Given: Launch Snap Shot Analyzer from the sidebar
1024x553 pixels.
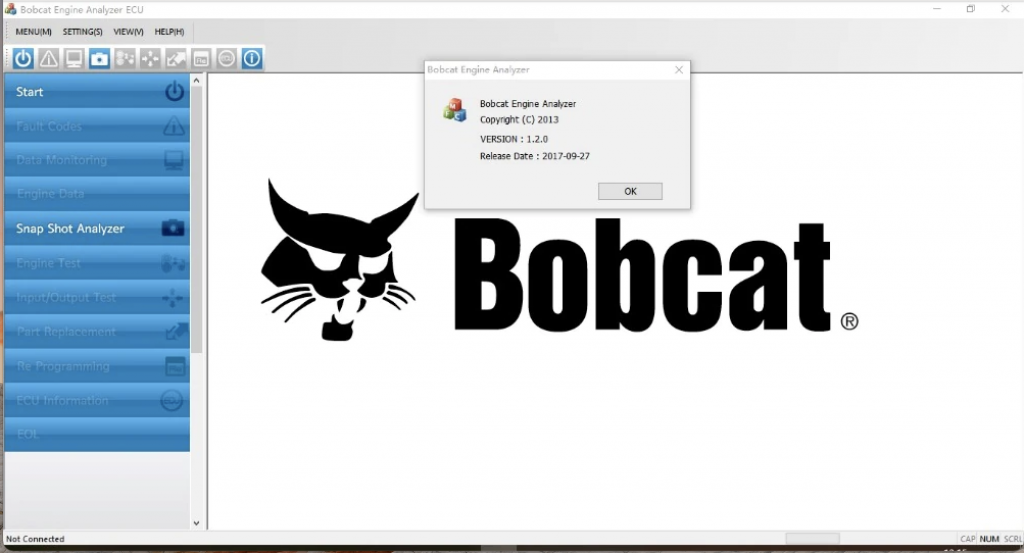Looking at the screenshot, I should click(97, 229).
